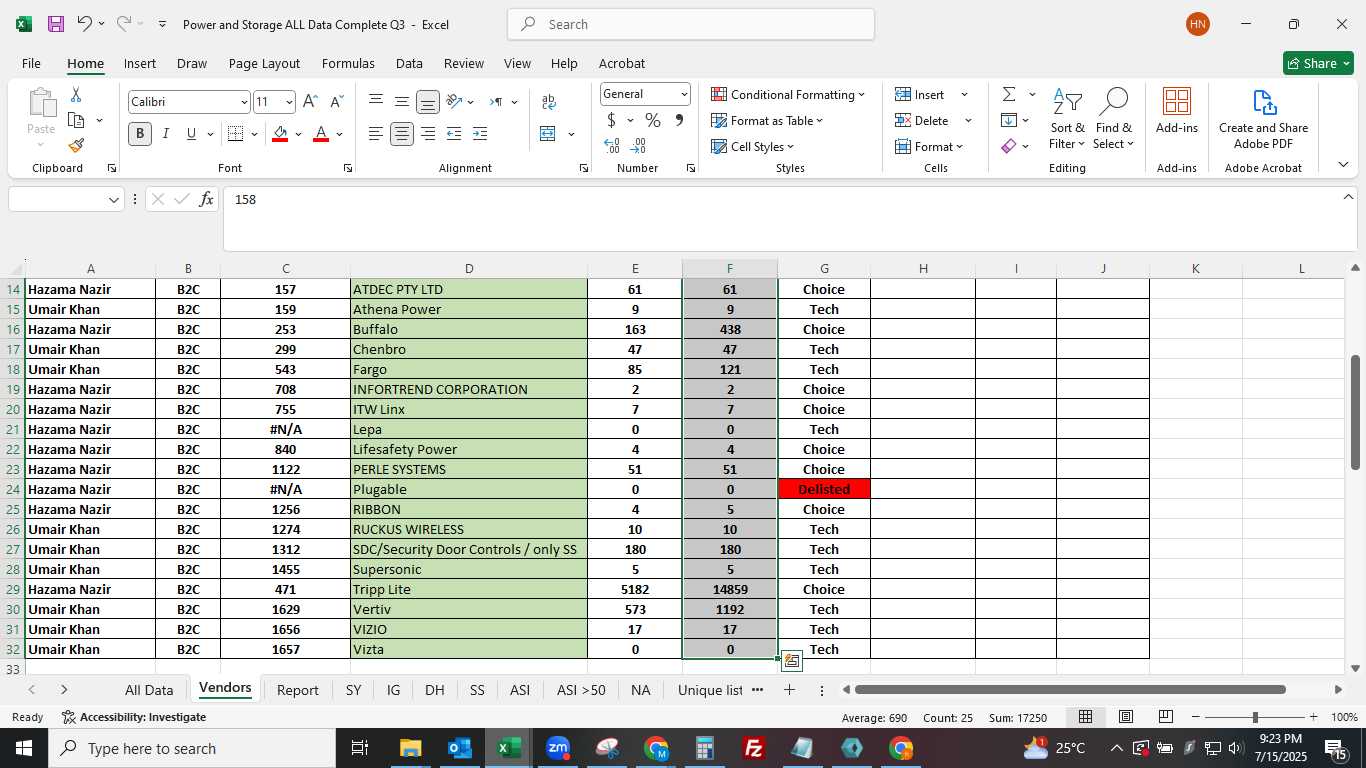Click the Cut scissors icon
This screenshot has height=768, width=1366.
coord(76,94)
